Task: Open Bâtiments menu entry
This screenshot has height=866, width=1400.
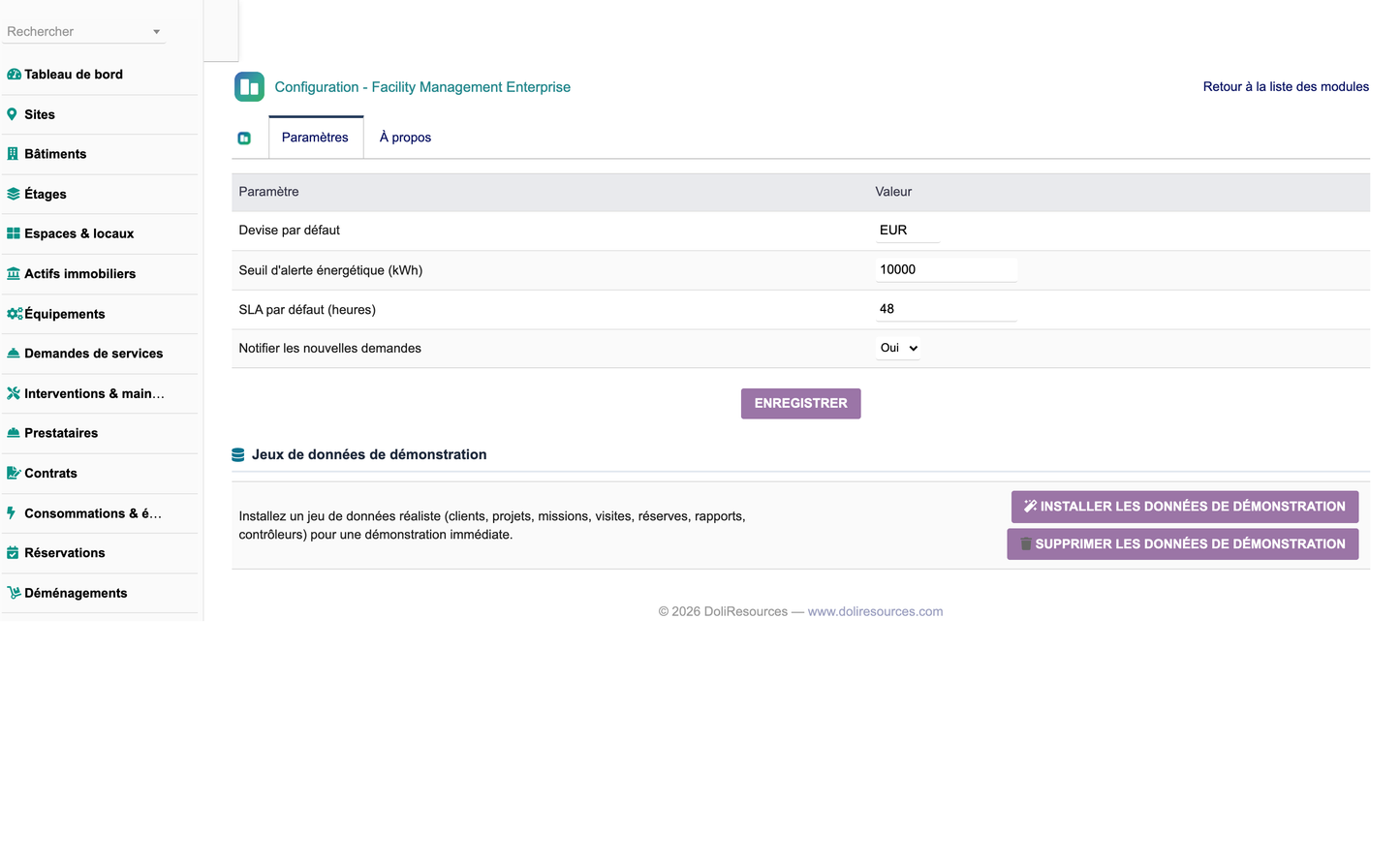Action: tap(55, 154)
